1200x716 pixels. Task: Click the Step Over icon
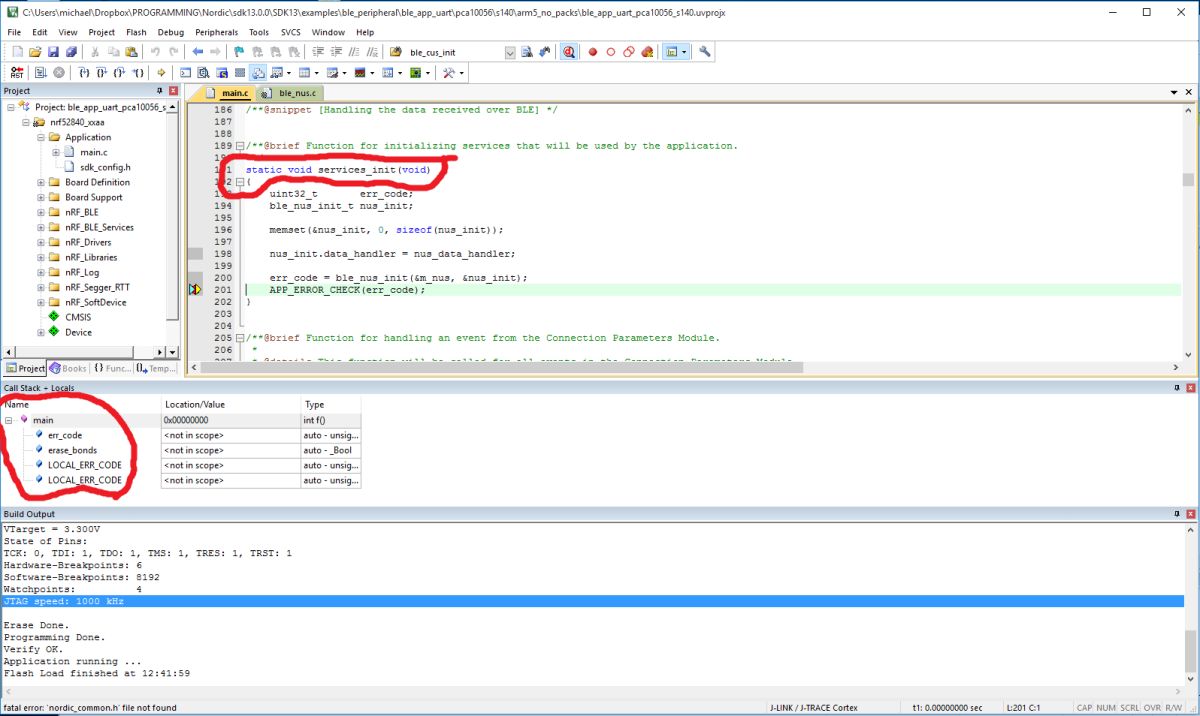pyautogui.click(x=102, y=73)
